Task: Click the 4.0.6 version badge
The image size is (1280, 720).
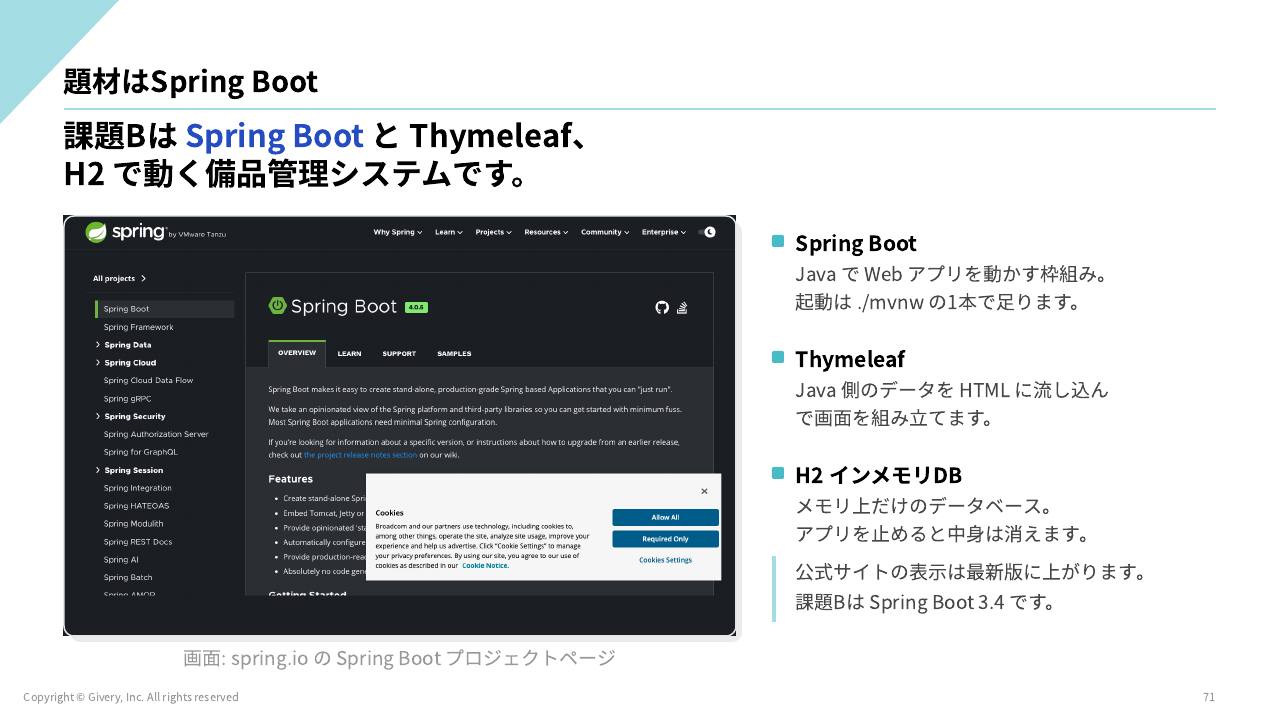Action: 416,307
